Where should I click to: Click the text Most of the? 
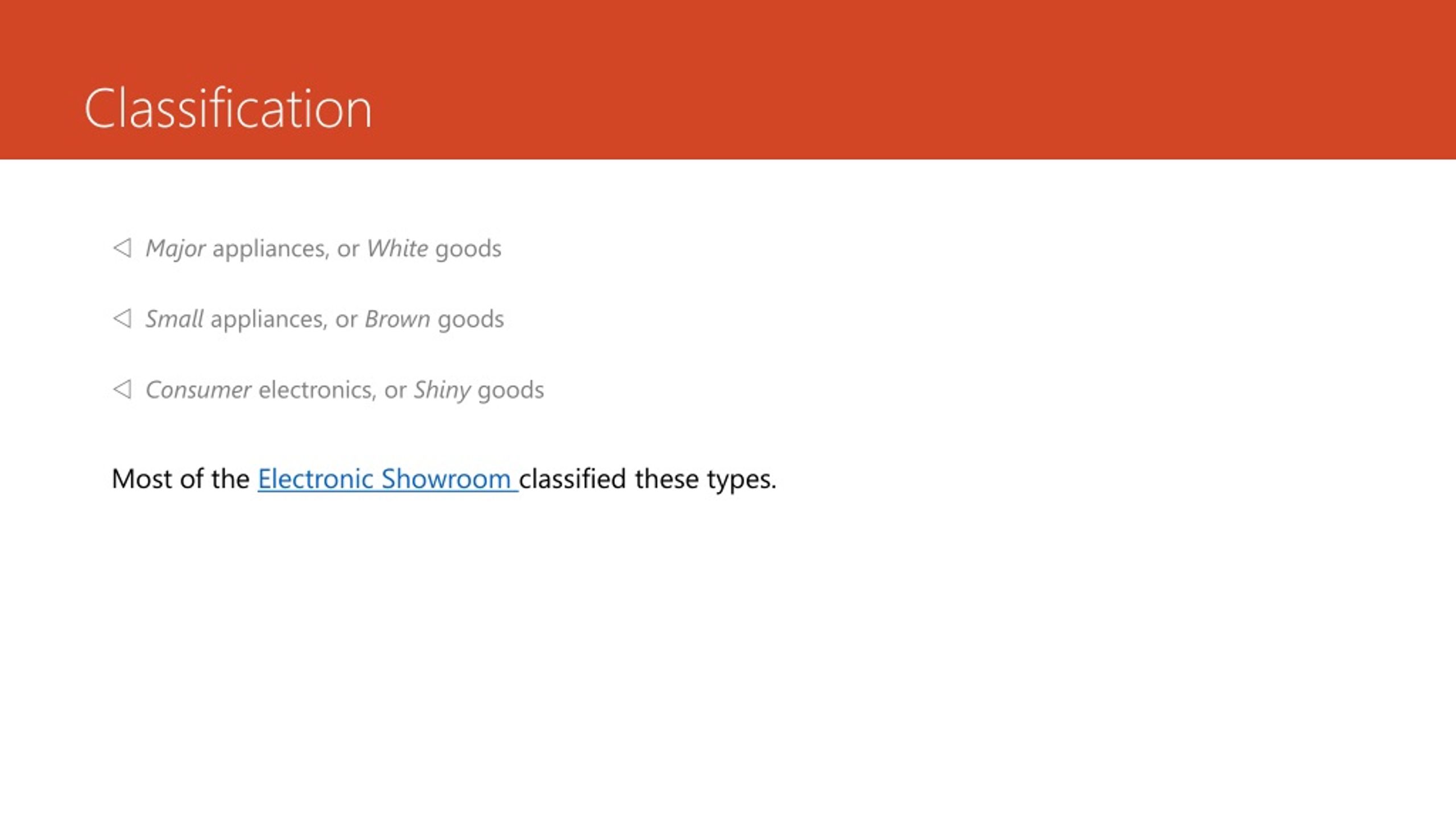180,479
